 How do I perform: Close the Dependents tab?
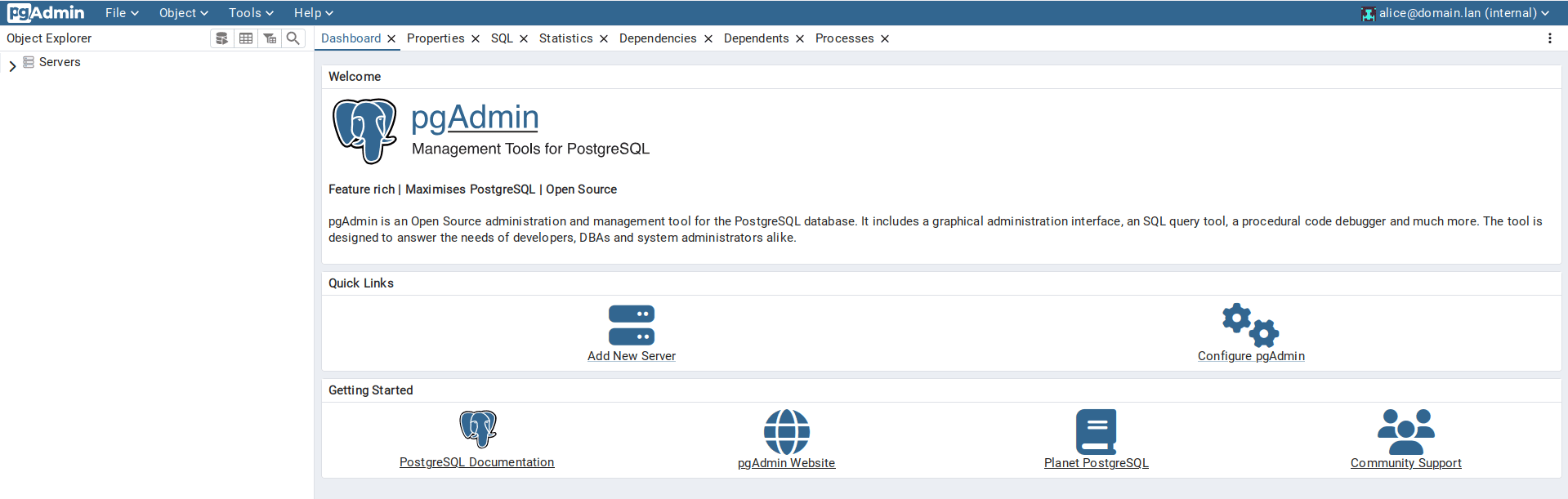point(800,38)
